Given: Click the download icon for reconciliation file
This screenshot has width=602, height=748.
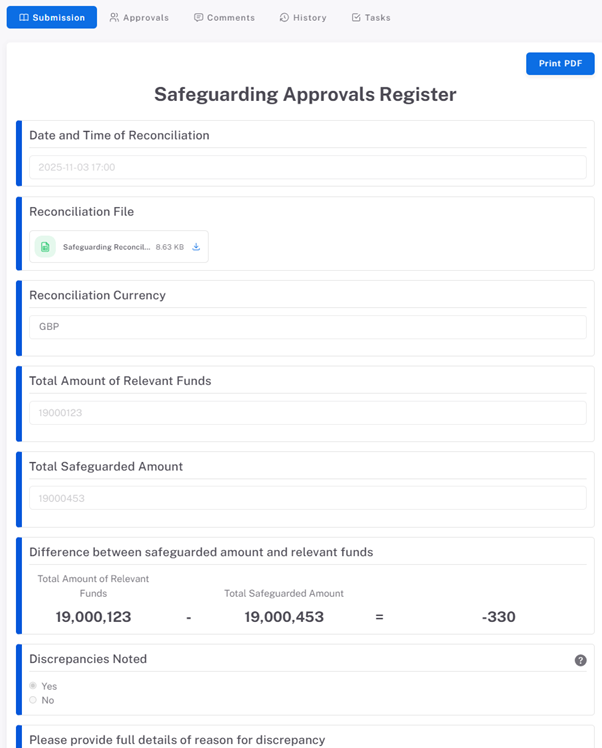Looking at the screenshot, I should click(196, 247).
